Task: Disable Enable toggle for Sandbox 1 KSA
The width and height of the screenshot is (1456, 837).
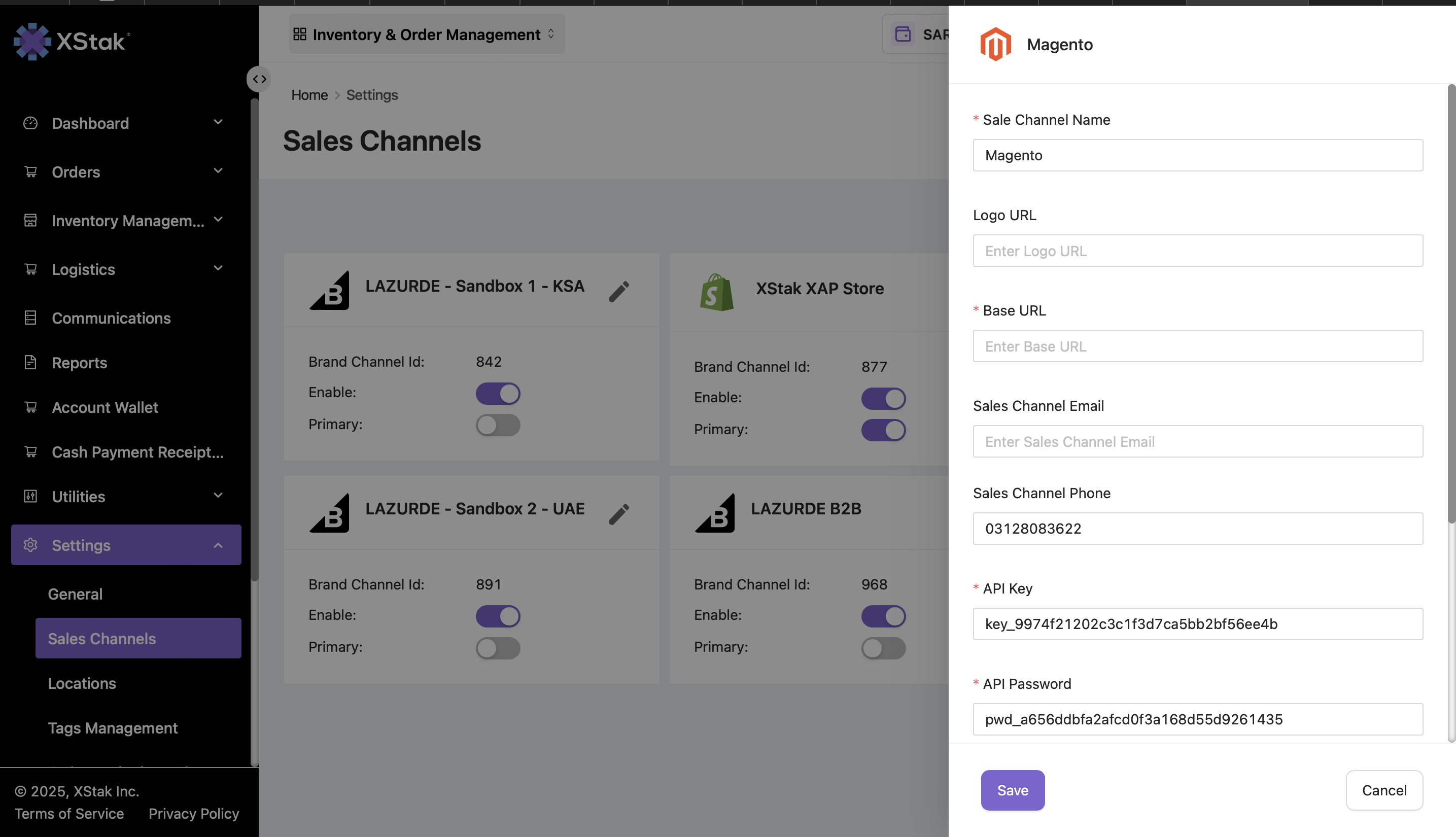Action: [497, 394]
